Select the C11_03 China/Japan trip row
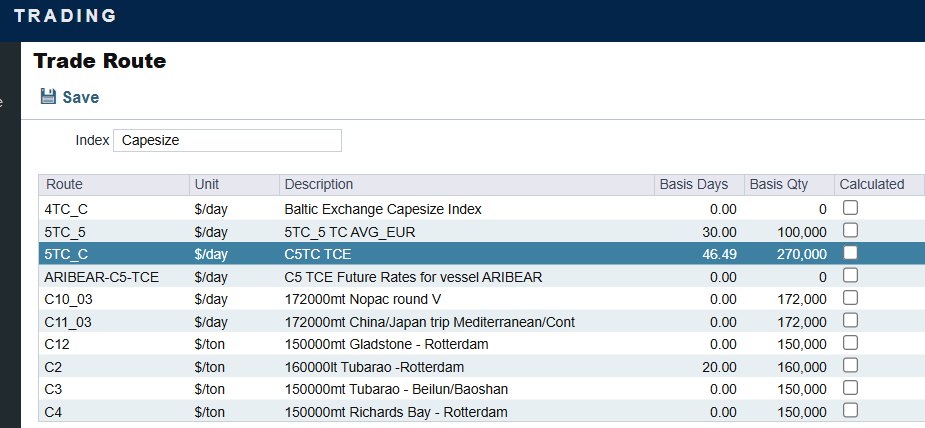The image size is (925, 428). pyautogui.click(x=481, y=321)
